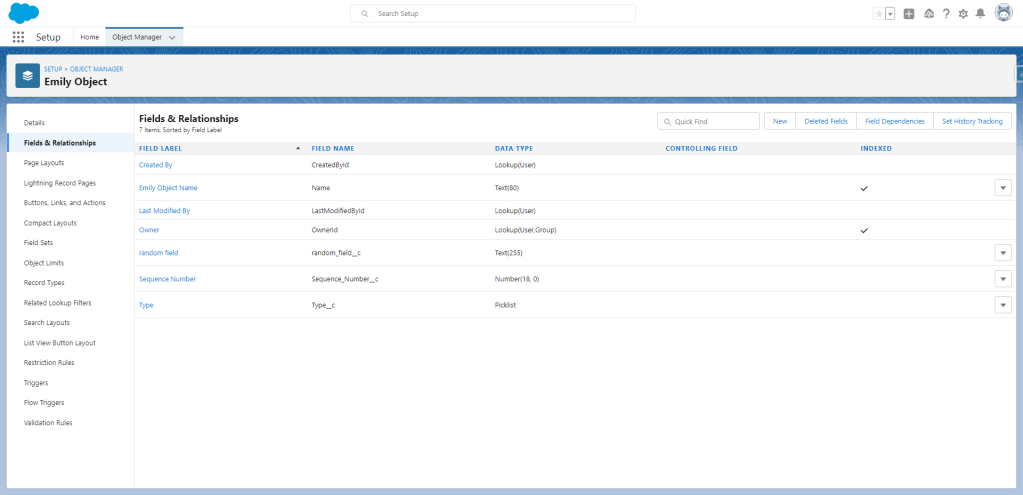This screenshot has width=1023, height=495.
Task: Open the App Launcher grid icon
Action: [x=18, y=37]
